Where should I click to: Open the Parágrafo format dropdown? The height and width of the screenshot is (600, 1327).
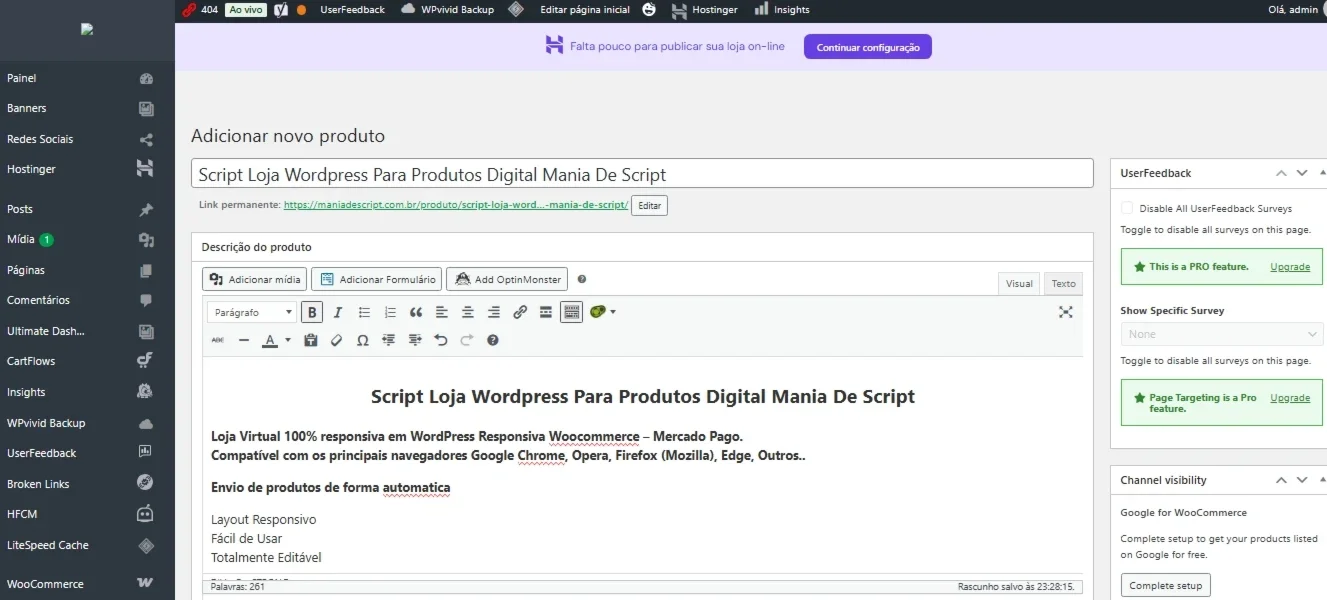pyautogui.click(x=252, y=312)
